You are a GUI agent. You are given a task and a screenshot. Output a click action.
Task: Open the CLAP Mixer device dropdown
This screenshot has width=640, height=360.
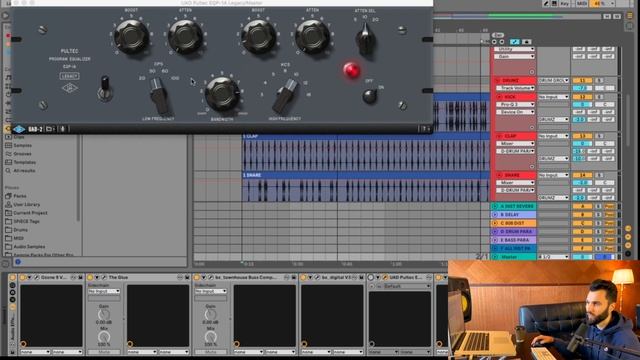click(515, 144)
